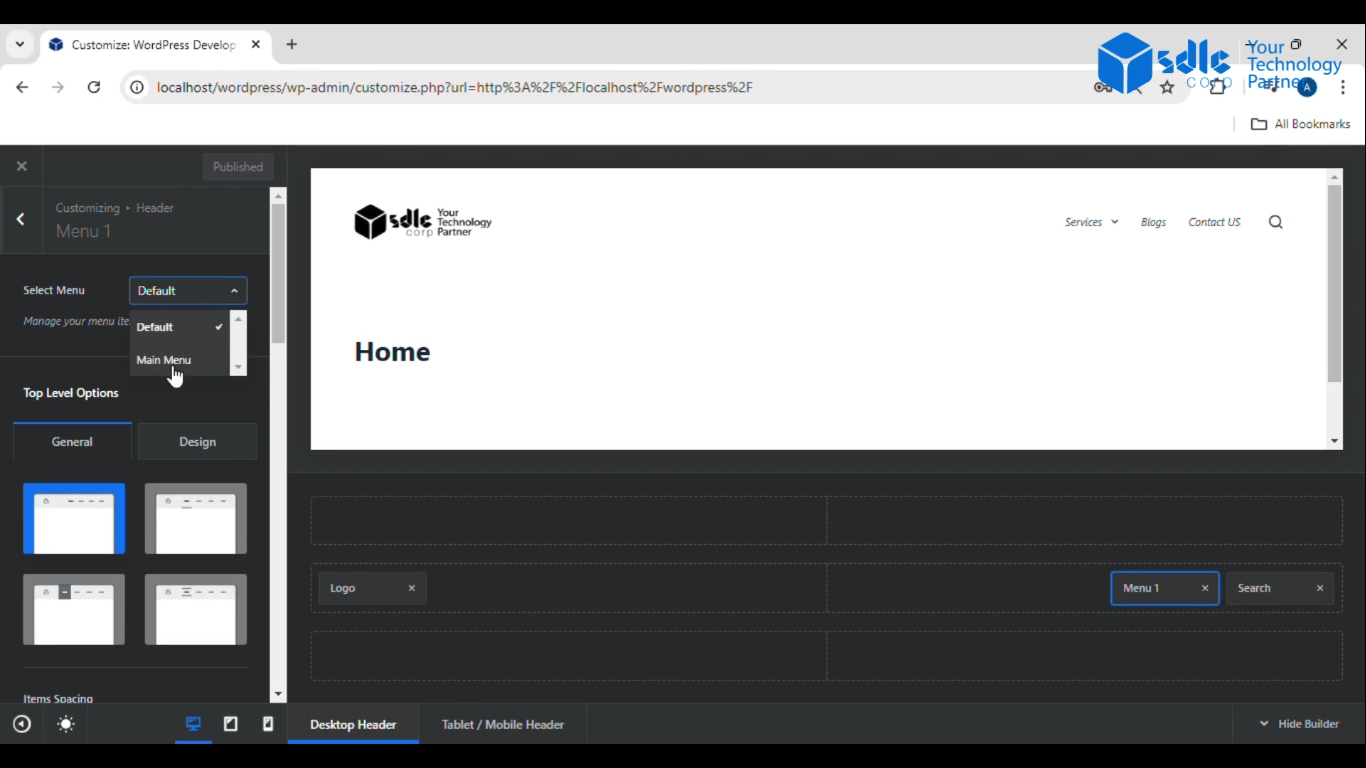The image size is (1366, 768).
Task: Choose Default option in menu dropdown
Action: click(180, 327)
